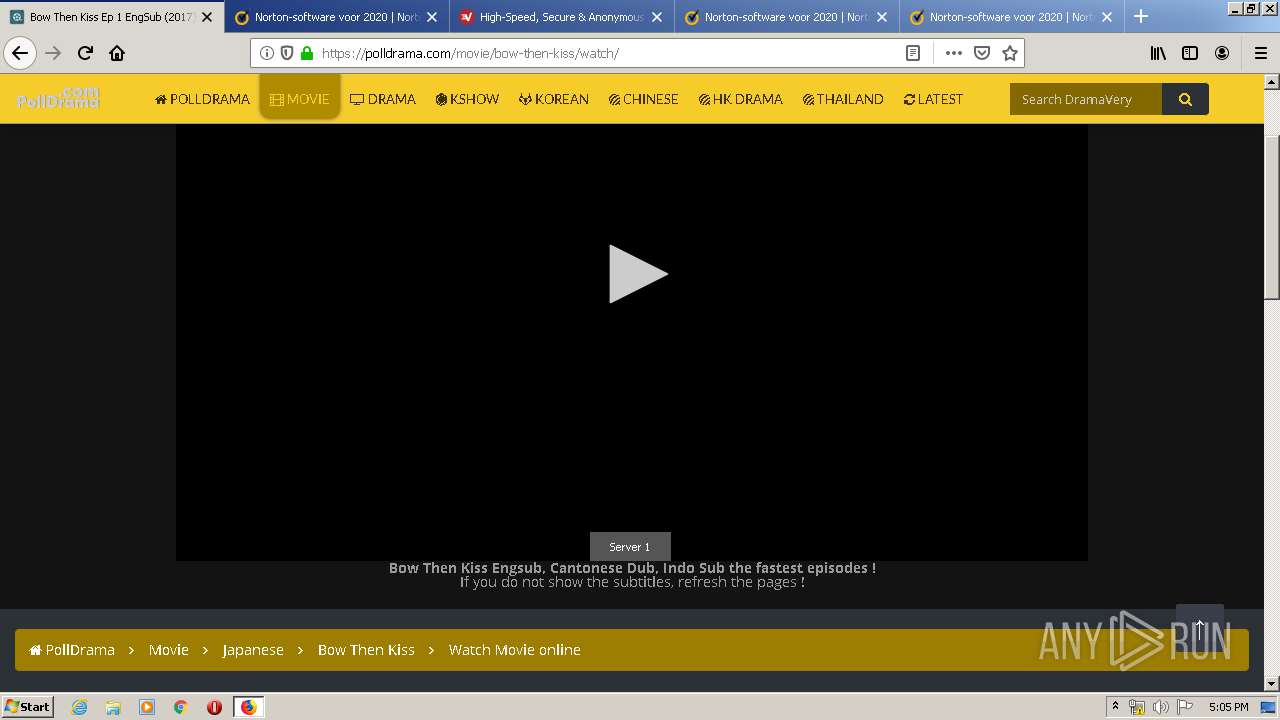Click the PollDrama breadcrumb link
This screenshot has width=1280, height=720.
(x=72, y=650)
